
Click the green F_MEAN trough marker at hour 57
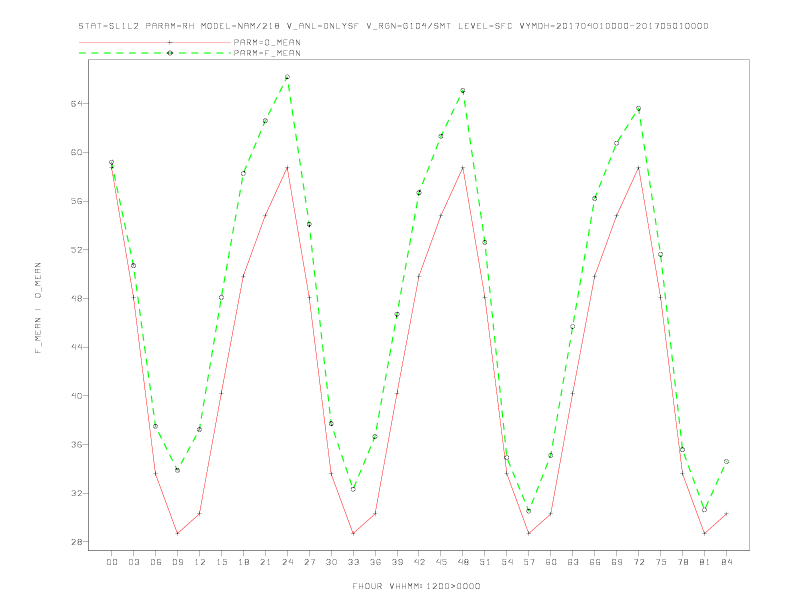(529, 511)
